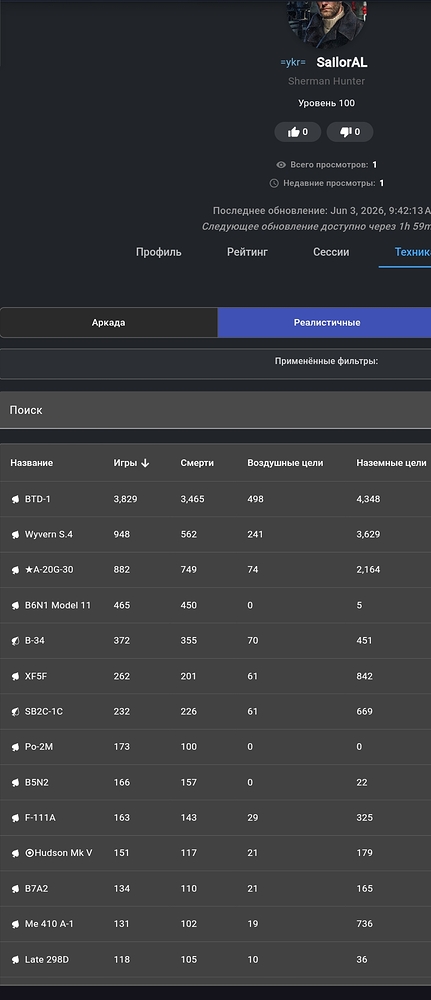Screen dimensions: 431x1000
Task: Click the clock icon beside recent views
Action: coord(274,183)
